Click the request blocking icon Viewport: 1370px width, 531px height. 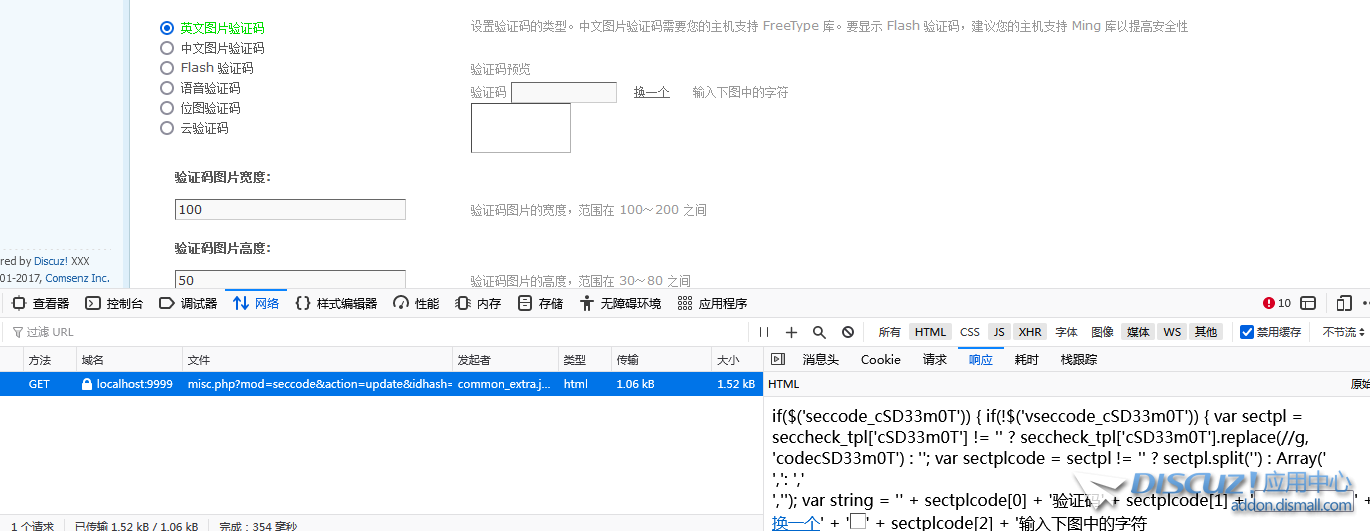tap(848, 332)
